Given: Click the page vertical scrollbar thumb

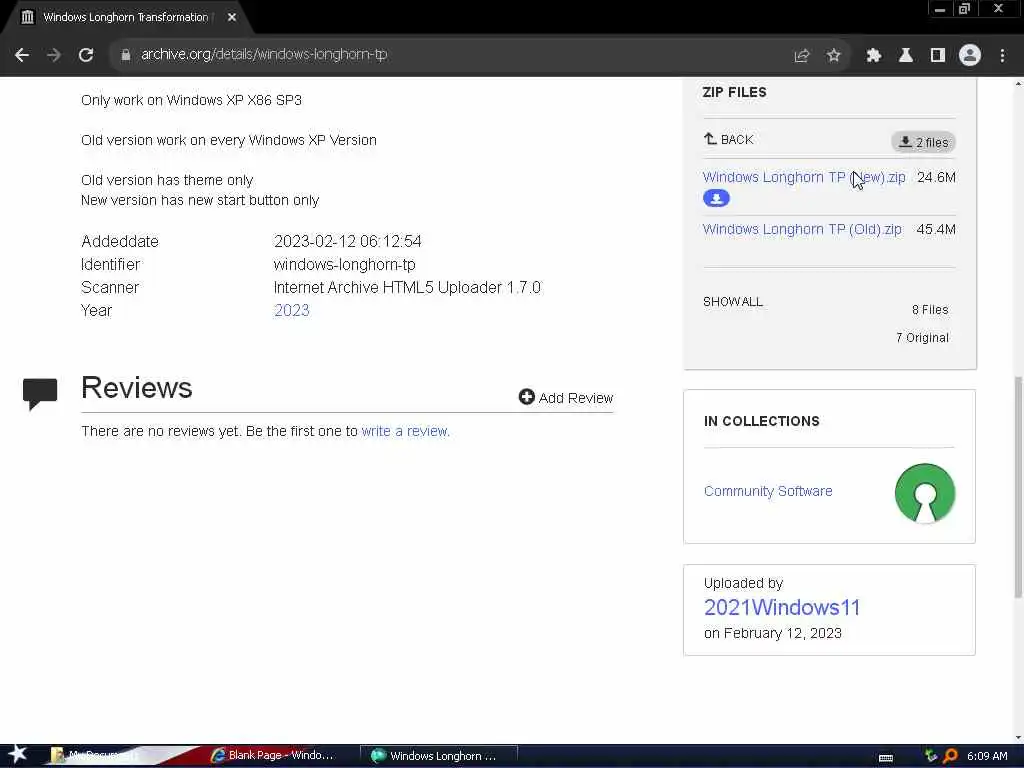Looking at the screenshot, I should [x=1018, y=487].
